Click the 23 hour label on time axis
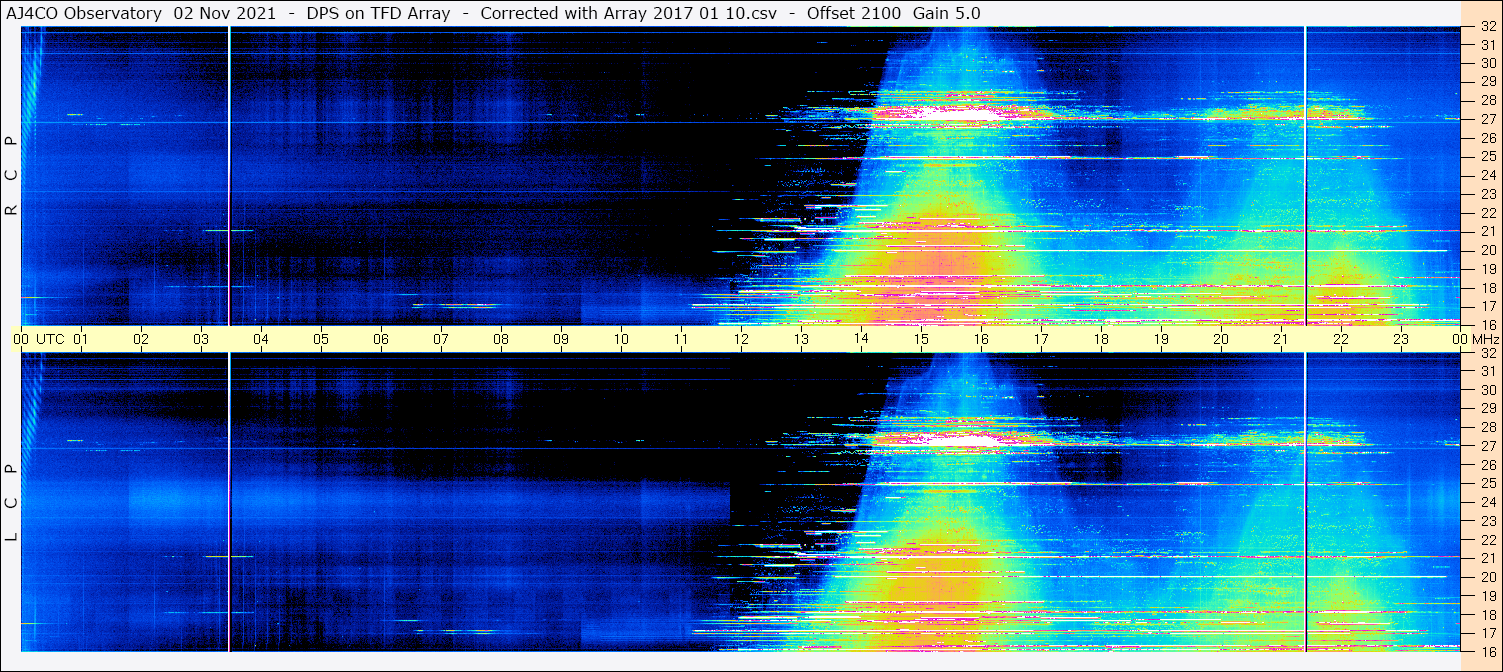The width and height of the screenshot is (1503, 672). (x=1400, y=339)
